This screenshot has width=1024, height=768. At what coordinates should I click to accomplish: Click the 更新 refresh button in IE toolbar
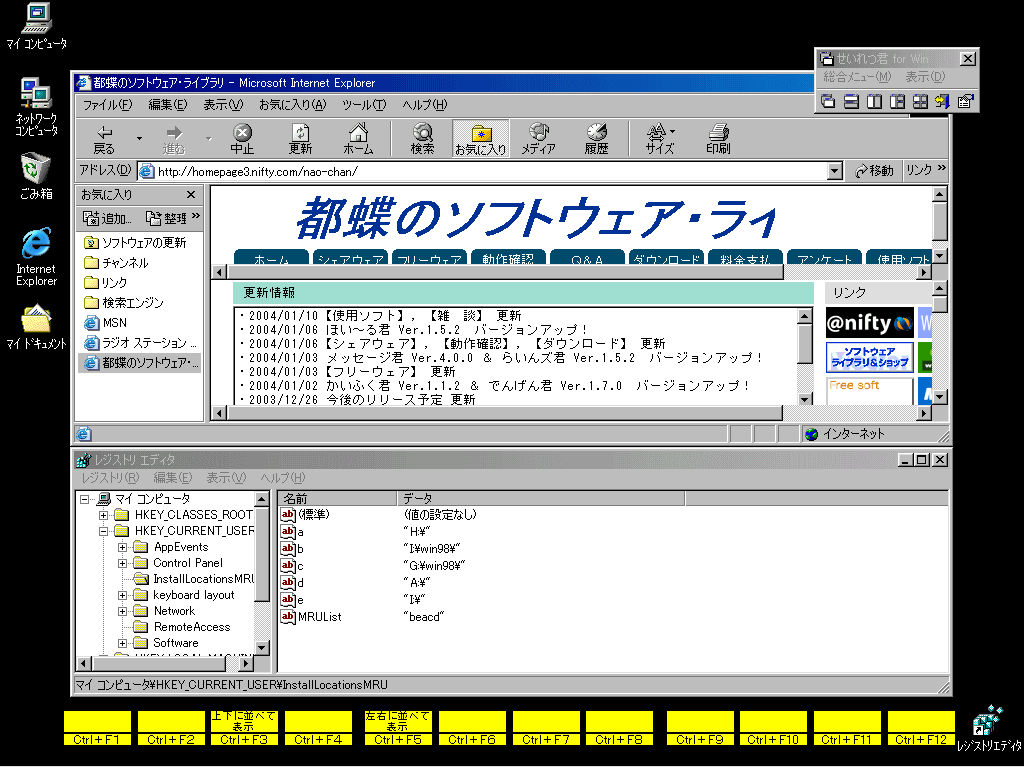(x=300, y=138)
